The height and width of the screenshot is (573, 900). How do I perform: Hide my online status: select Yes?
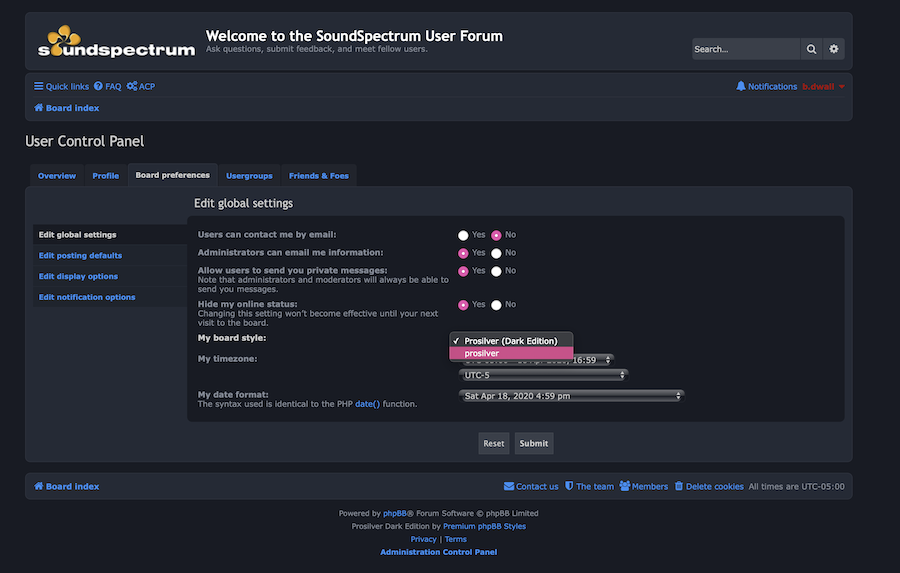(x=463, y=305)
